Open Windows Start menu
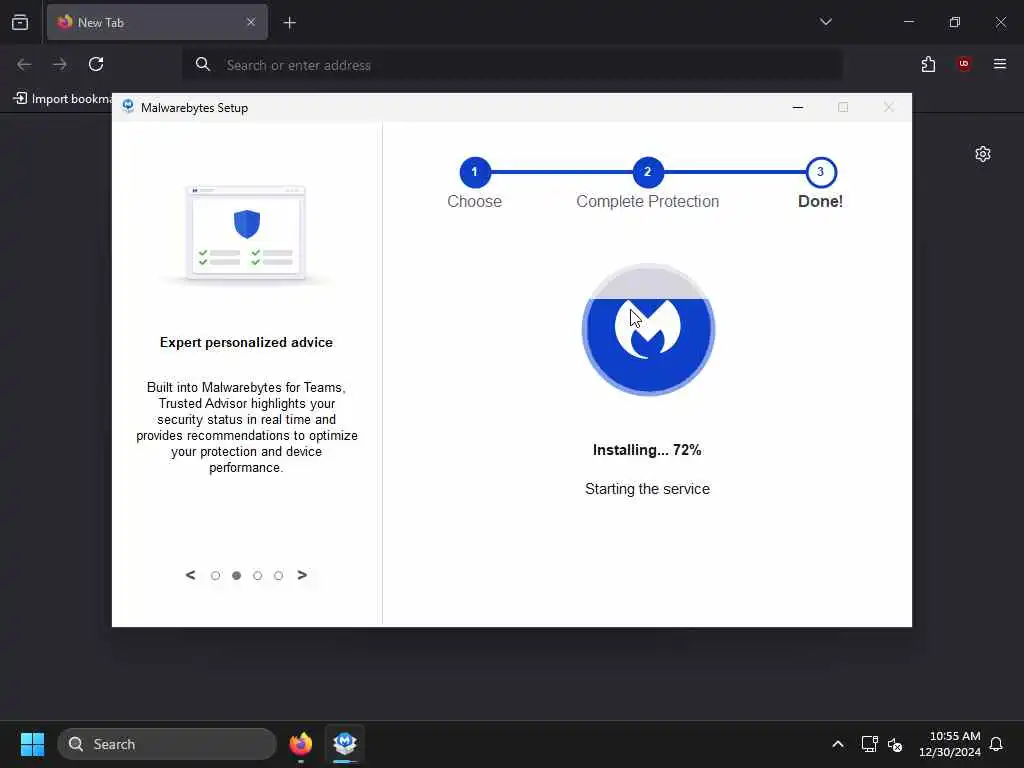Image resolution: width=1024 pixels, height=768 pixels. (32, 744)
